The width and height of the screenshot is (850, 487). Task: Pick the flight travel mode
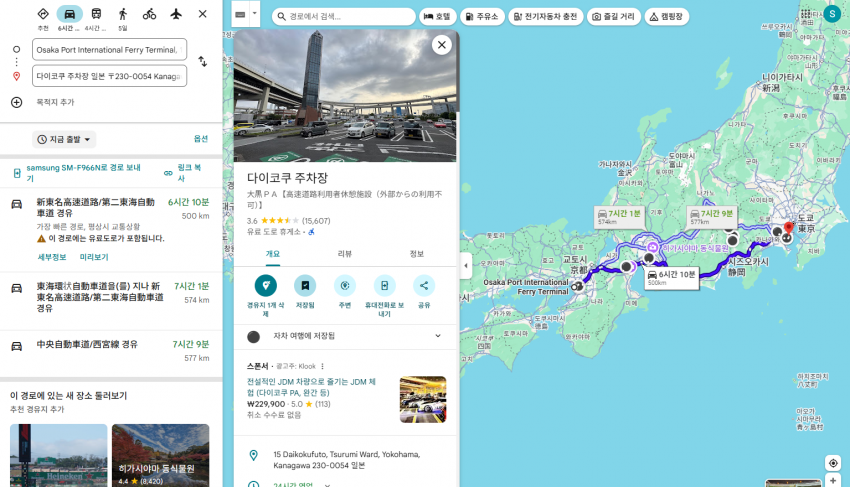tap(176, 14)
